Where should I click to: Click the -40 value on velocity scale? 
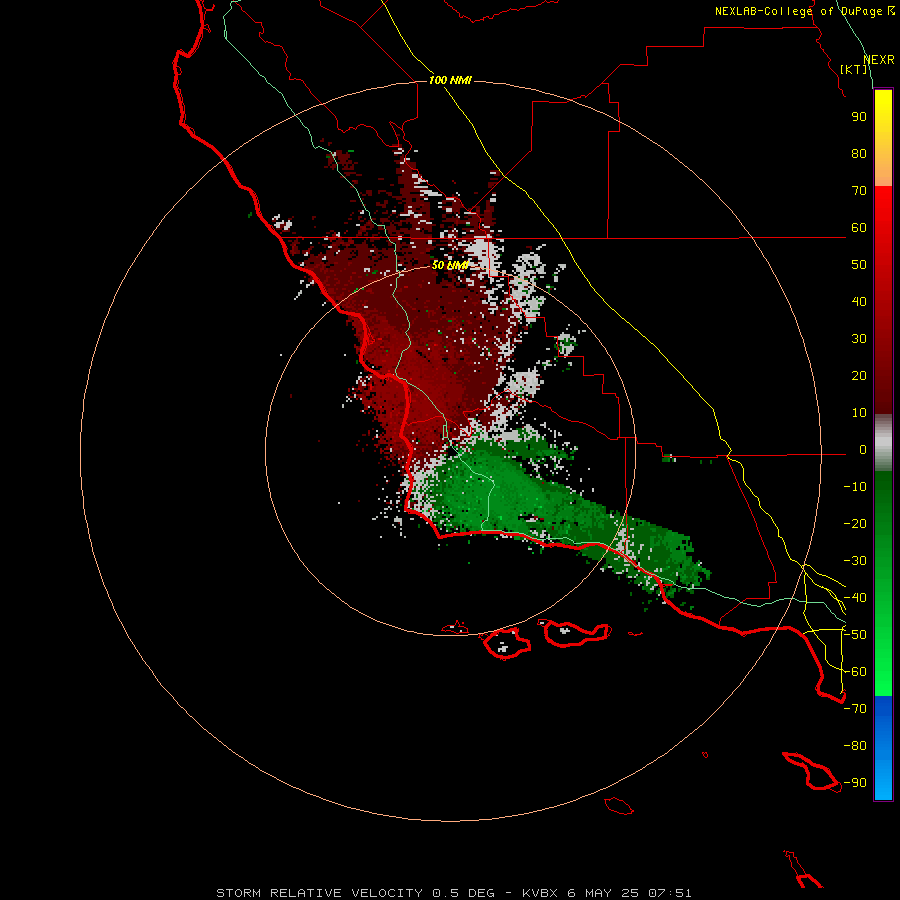pyautogui.click(x=855, y=598)
